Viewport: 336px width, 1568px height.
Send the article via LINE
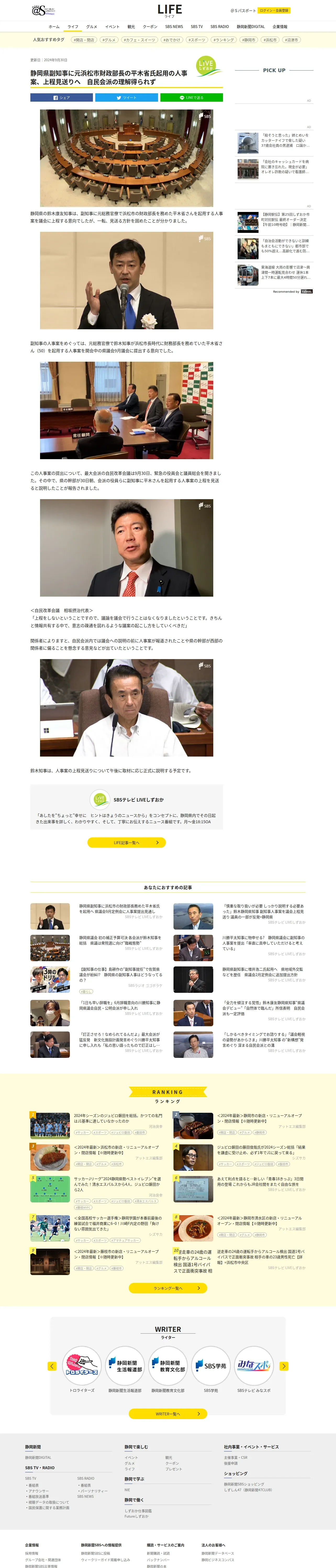(x=192, y=97)
